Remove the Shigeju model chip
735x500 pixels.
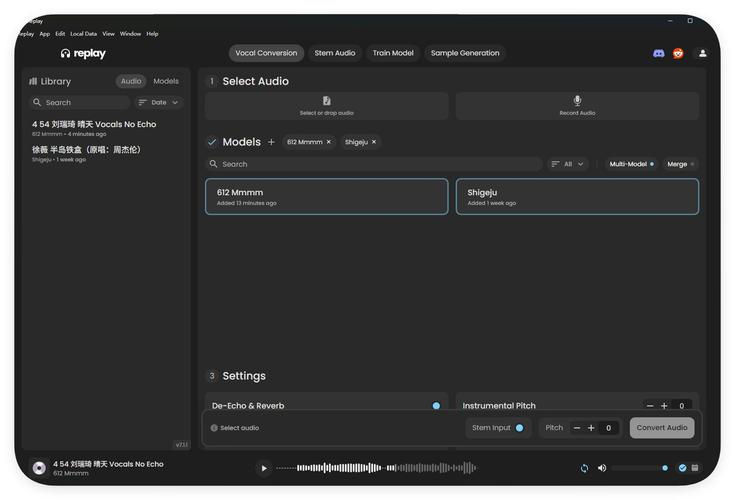coord(374,142)
